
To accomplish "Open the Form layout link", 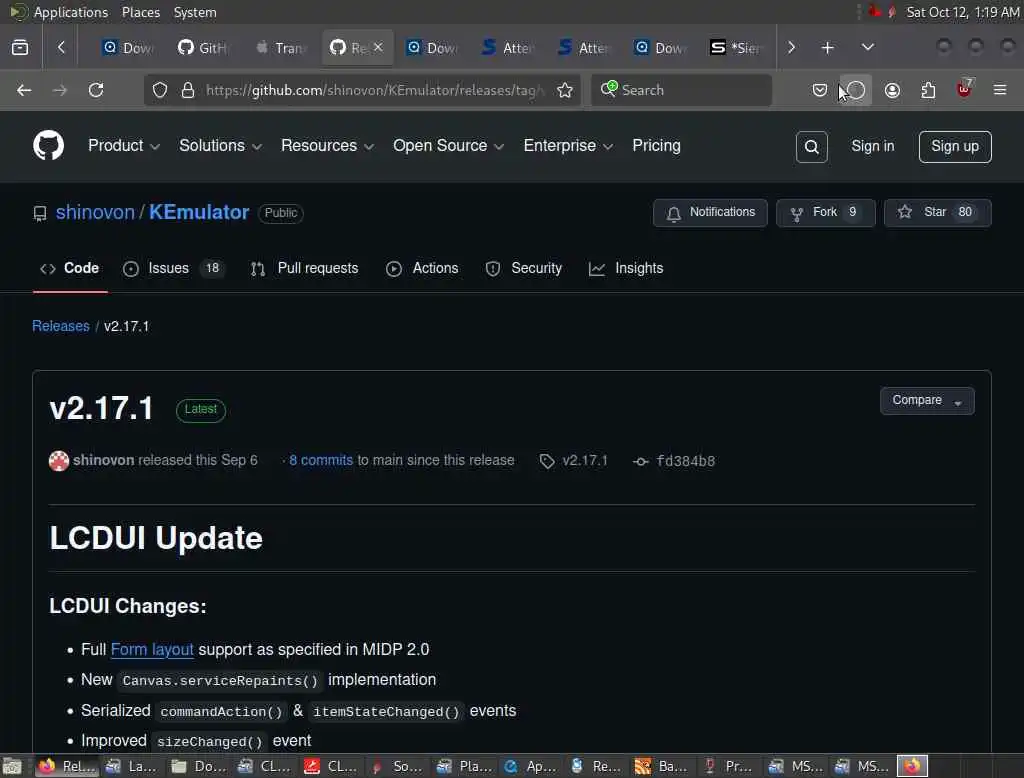I will pos(152,649).
